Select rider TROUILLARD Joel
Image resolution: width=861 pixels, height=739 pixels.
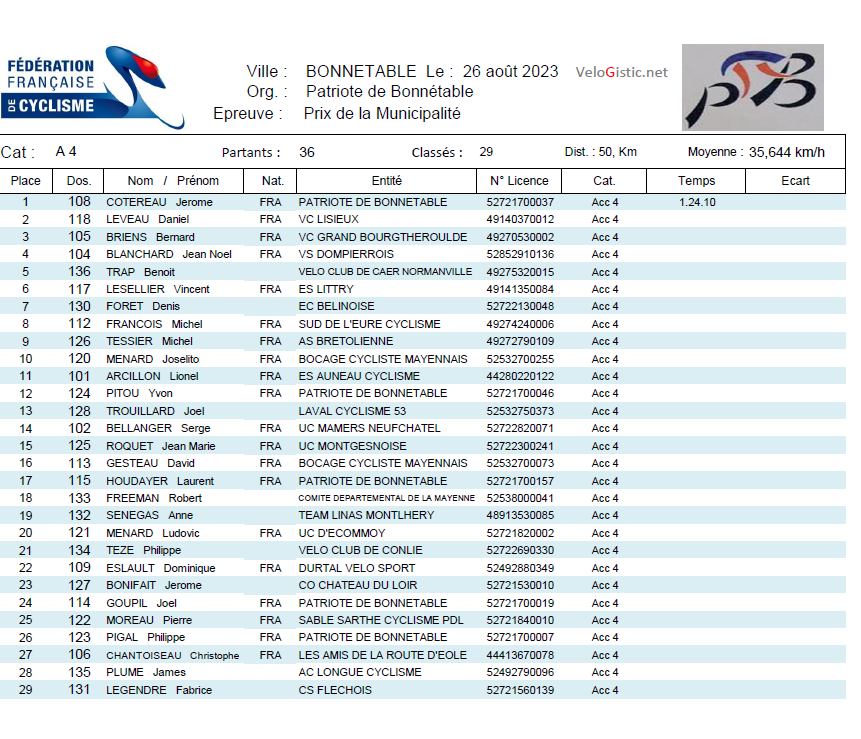click(155, 411)
